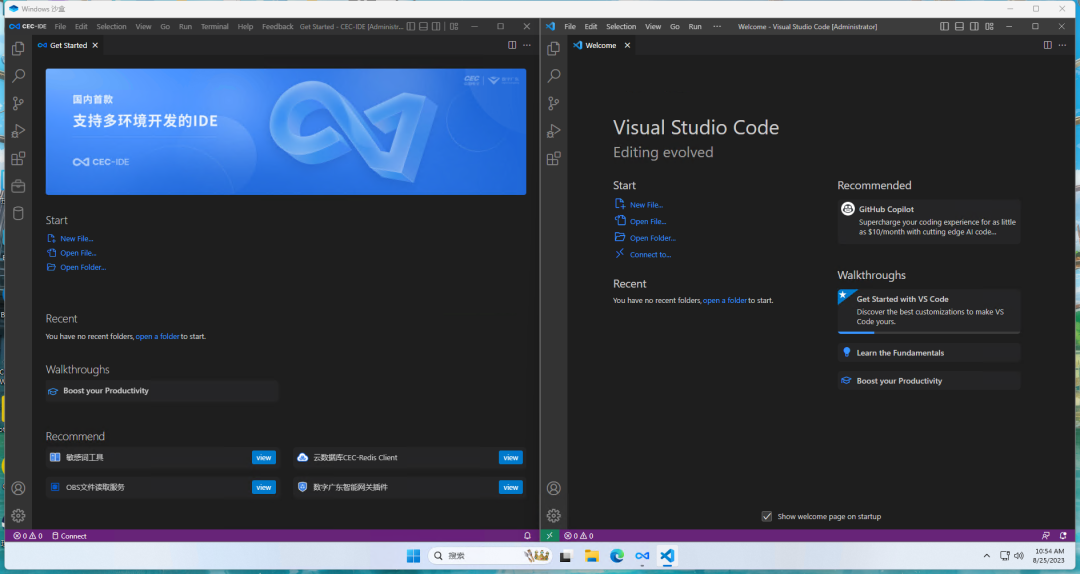Open Search in VS Code activity bar
This screenshot has width=1080, height=574.
(554, 76)
